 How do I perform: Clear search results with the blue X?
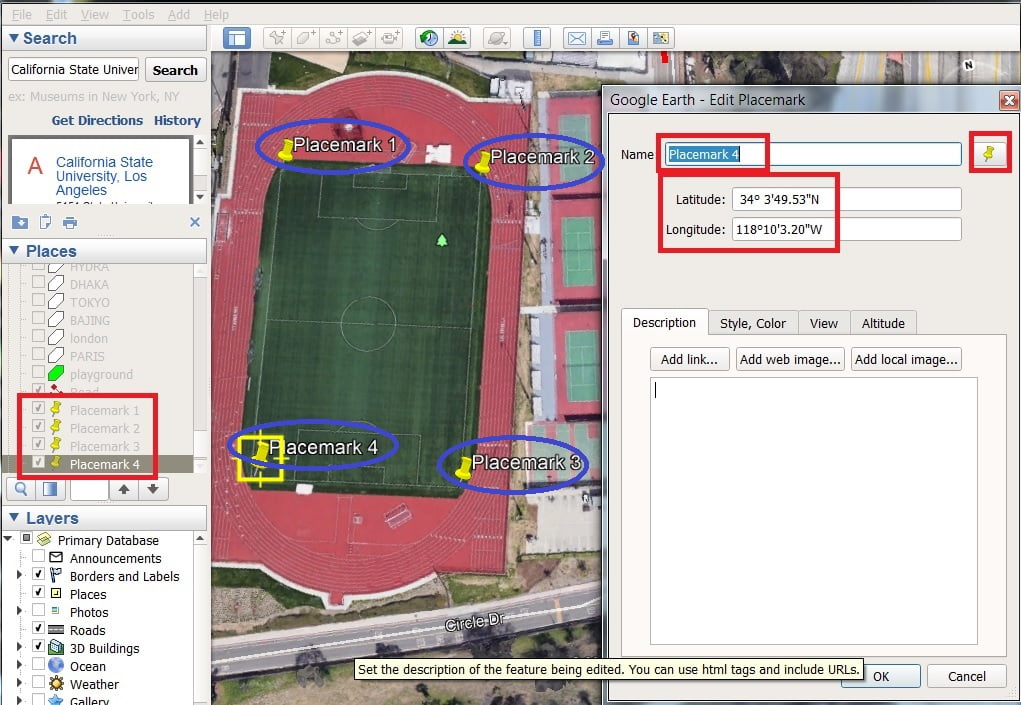pos(195,222)
